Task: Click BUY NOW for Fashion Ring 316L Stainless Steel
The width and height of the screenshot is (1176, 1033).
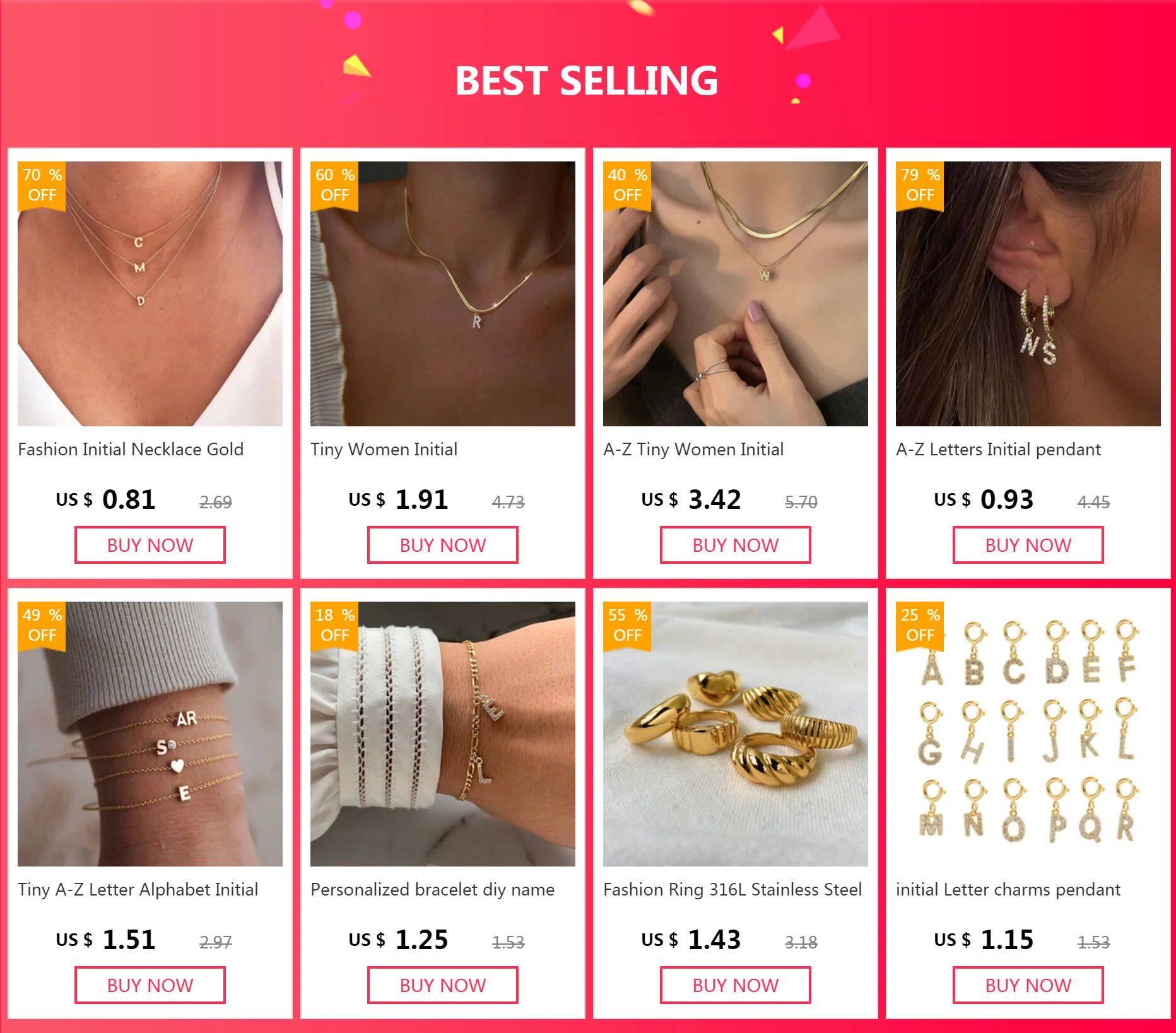Action: click(736, 985)
